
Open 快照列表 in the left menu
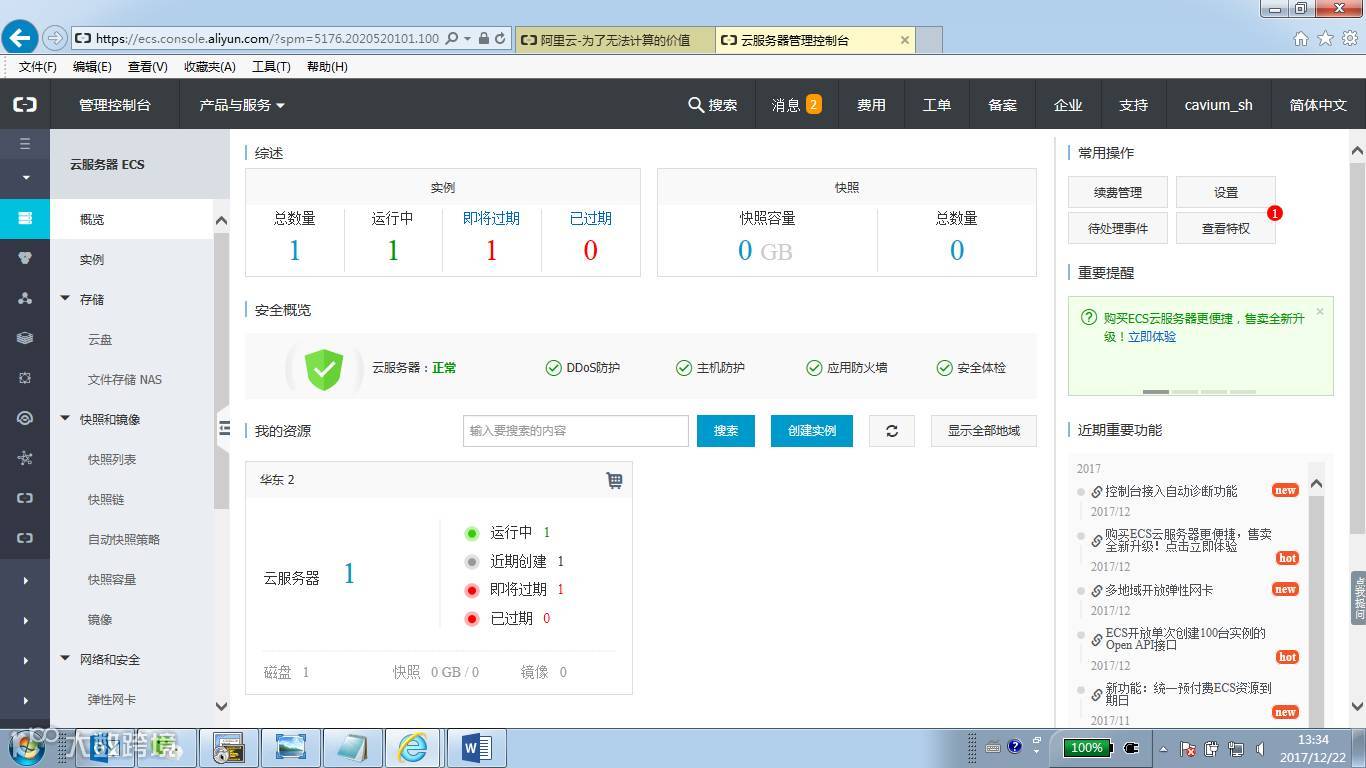[112, 460]
